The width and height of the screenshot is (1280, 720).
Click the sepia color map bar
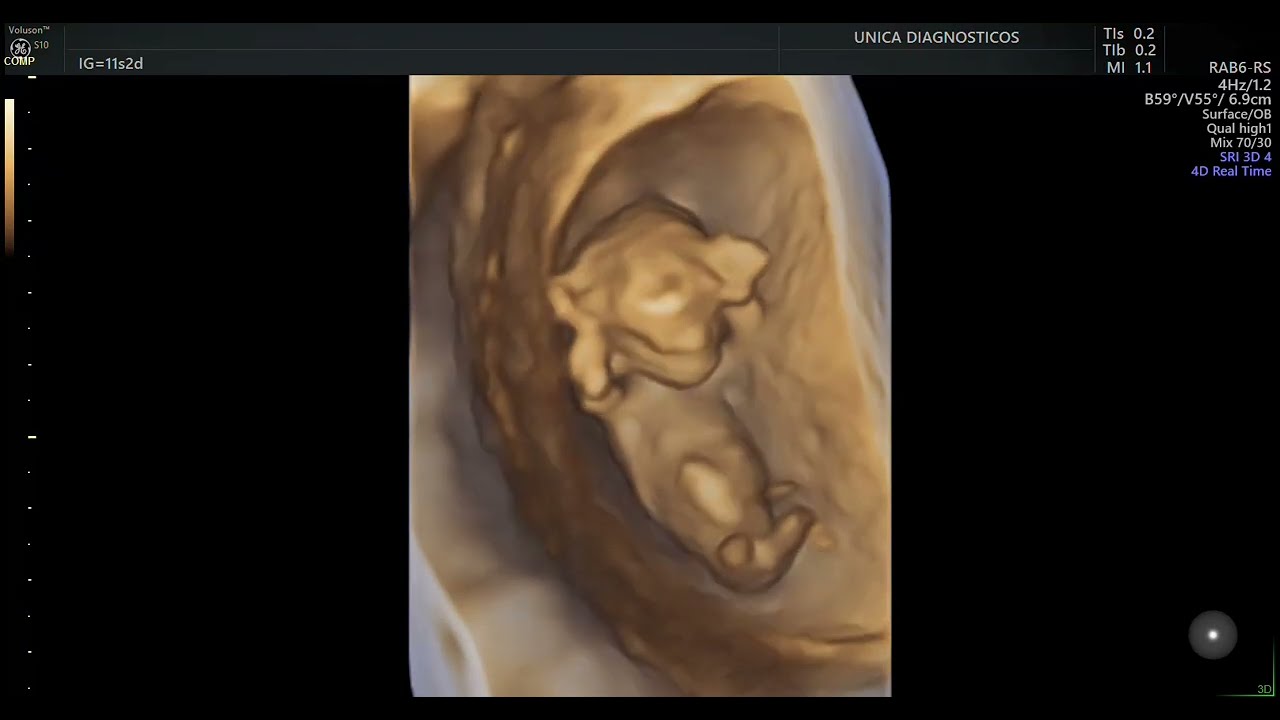(x=10, y=177)
